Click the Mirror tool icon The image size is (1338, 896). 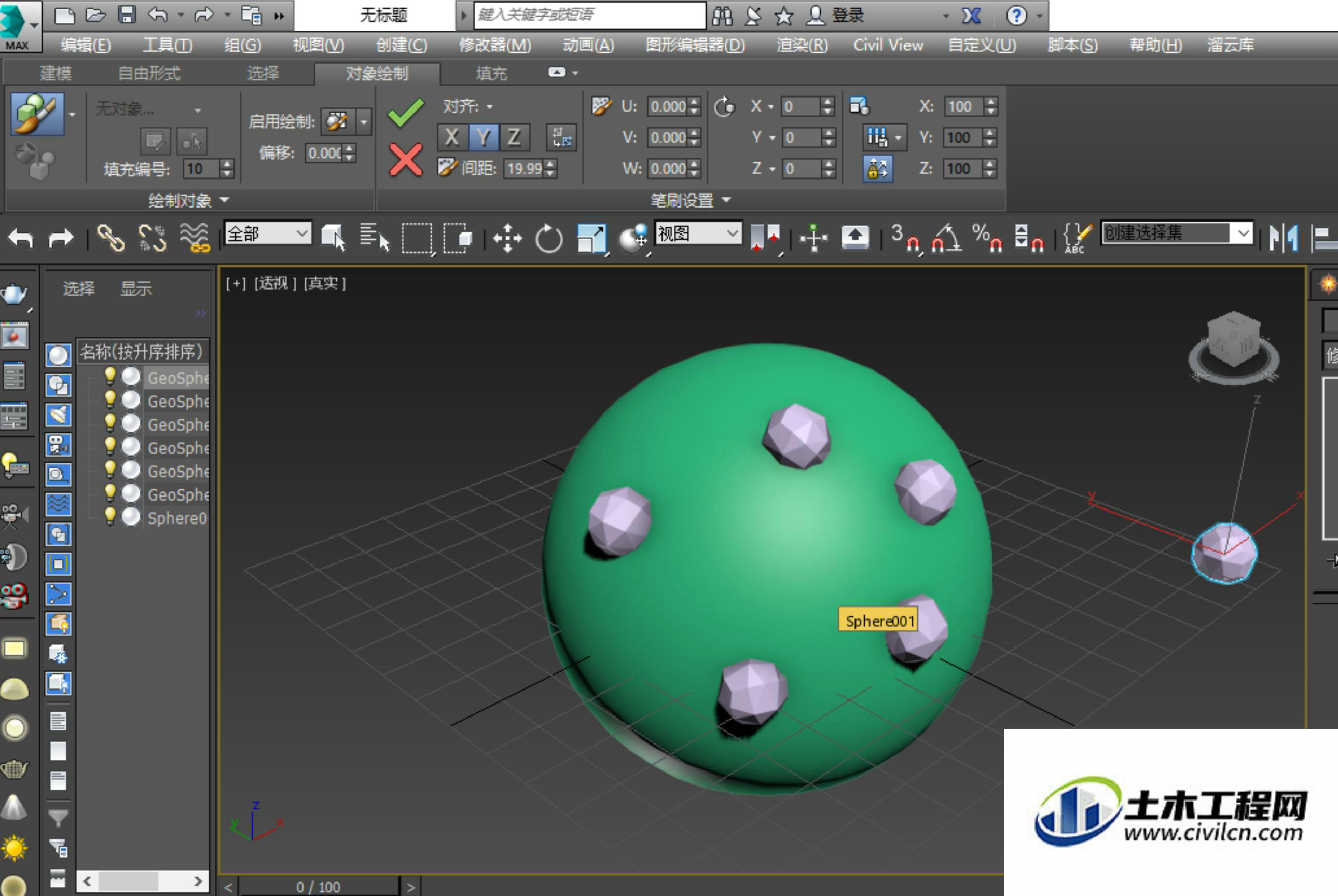coord(1283,238)
